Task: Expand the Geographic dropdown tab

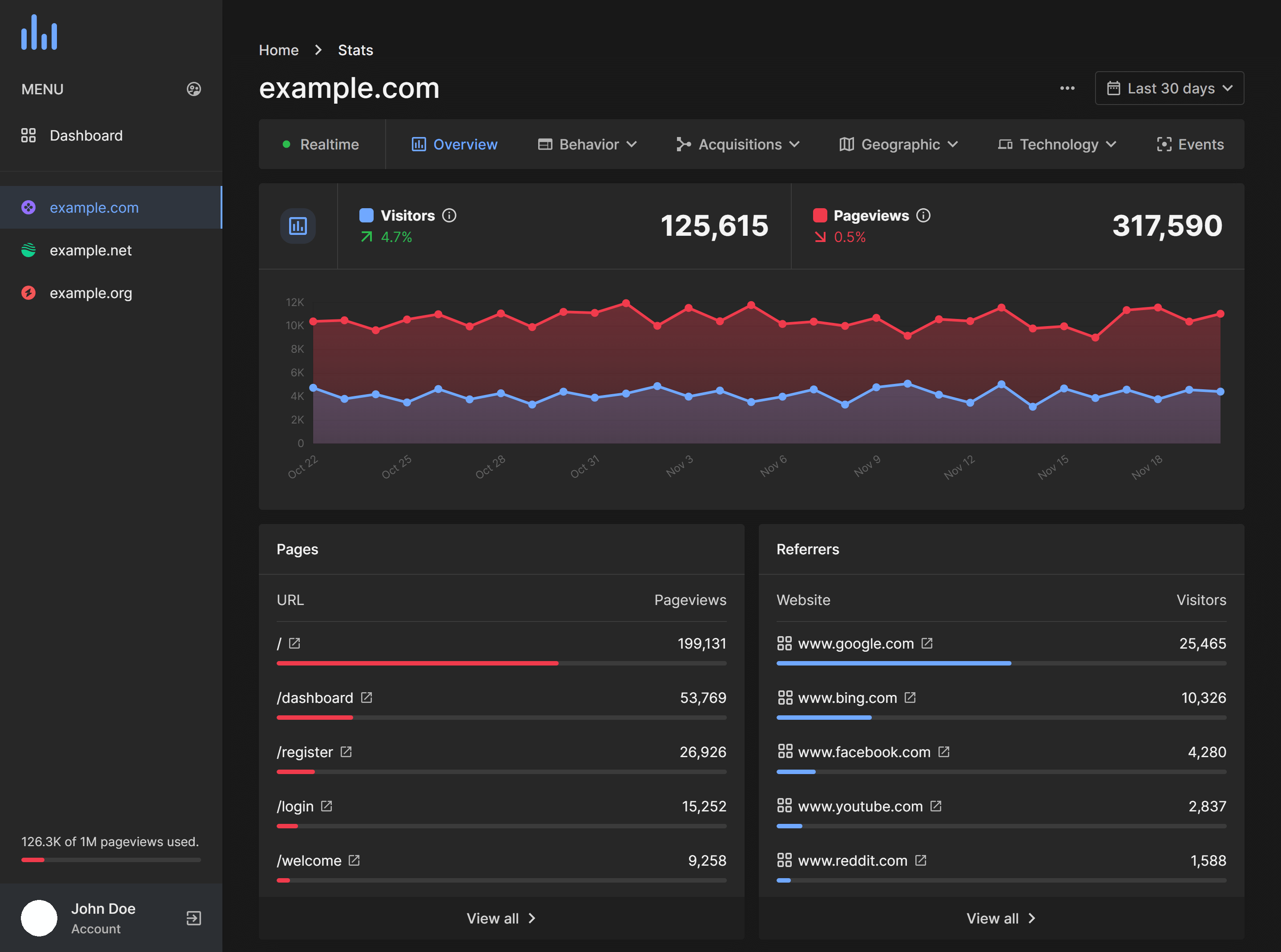Action: coord(898,144)
